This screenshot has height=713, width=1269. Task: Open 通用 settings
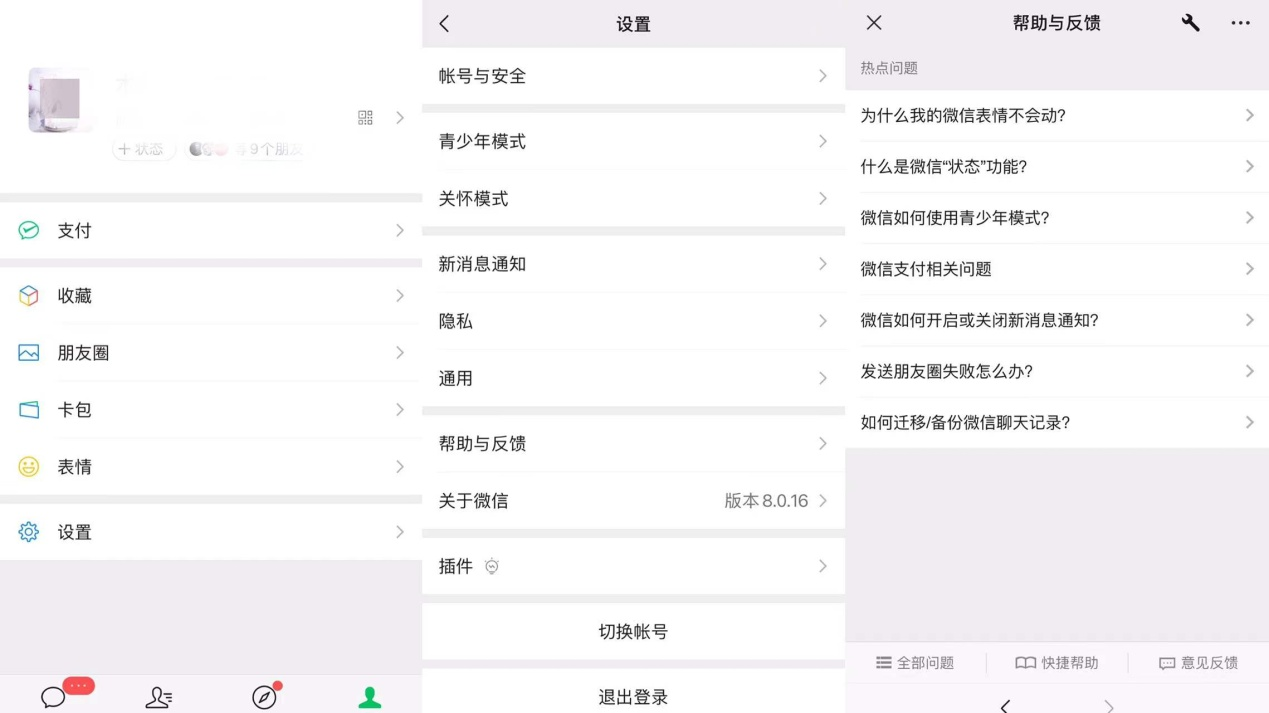pos(634,378)
